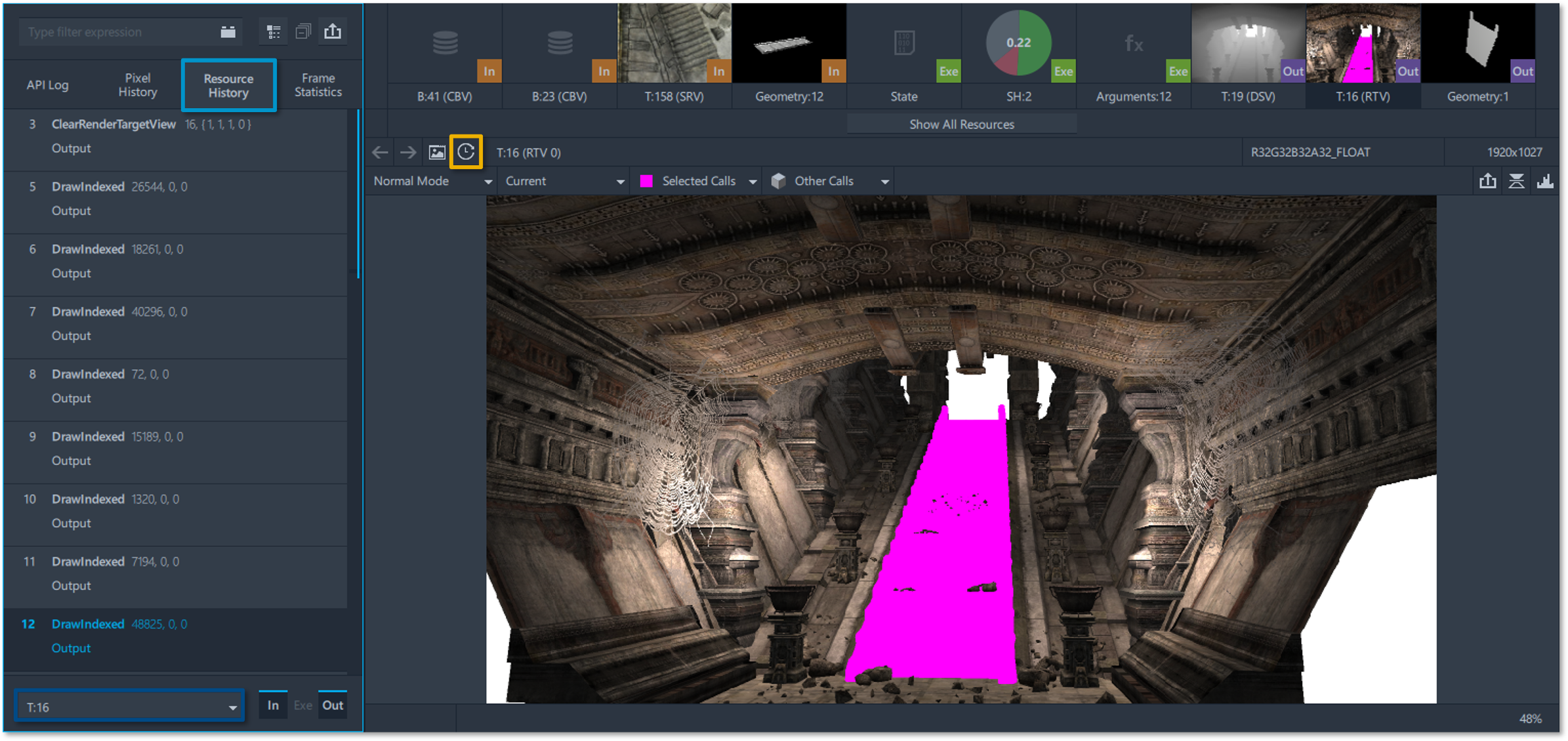
Task: Click Show All Resources button
Action: pos(961,124)
